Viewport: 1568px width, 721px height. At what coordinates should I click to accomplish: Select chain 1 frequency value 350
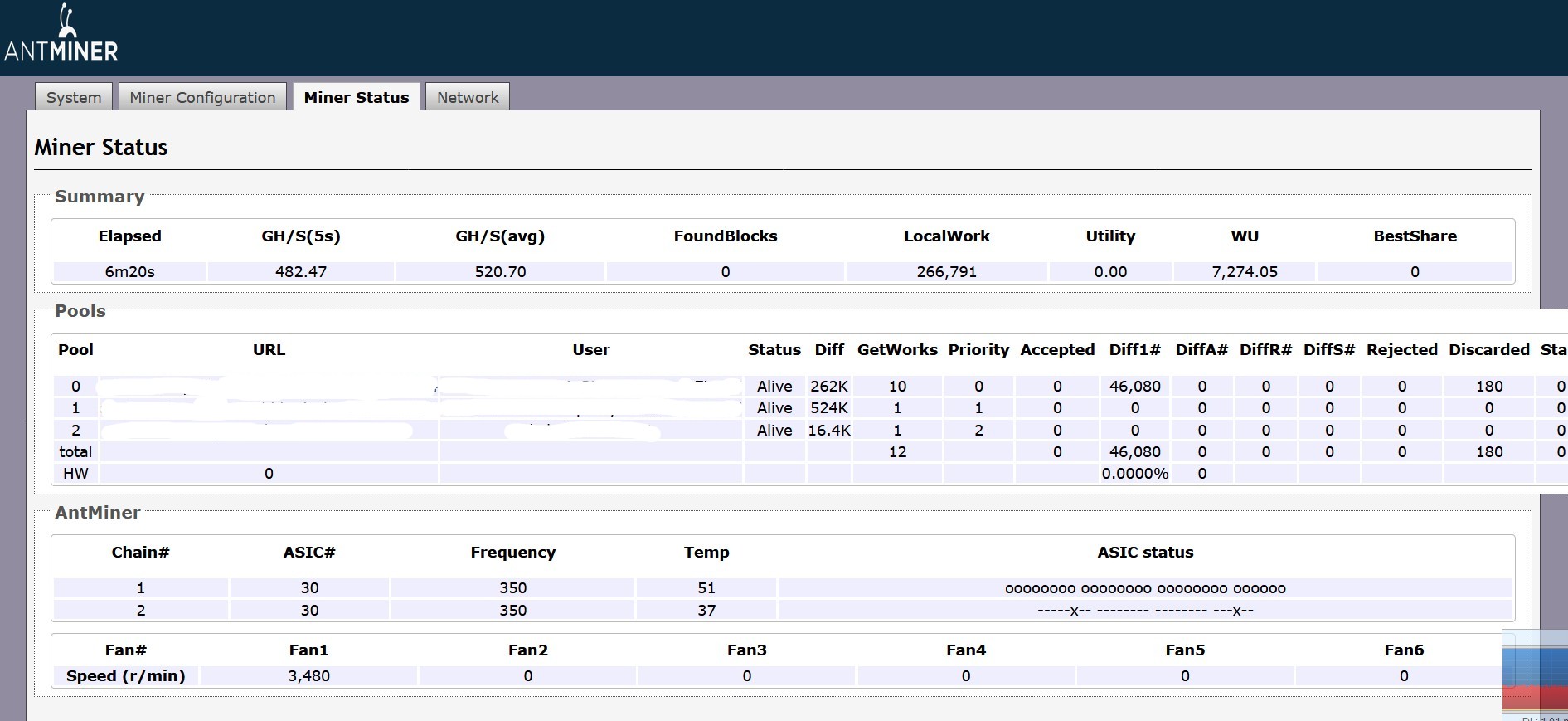(x=512, y=588)
